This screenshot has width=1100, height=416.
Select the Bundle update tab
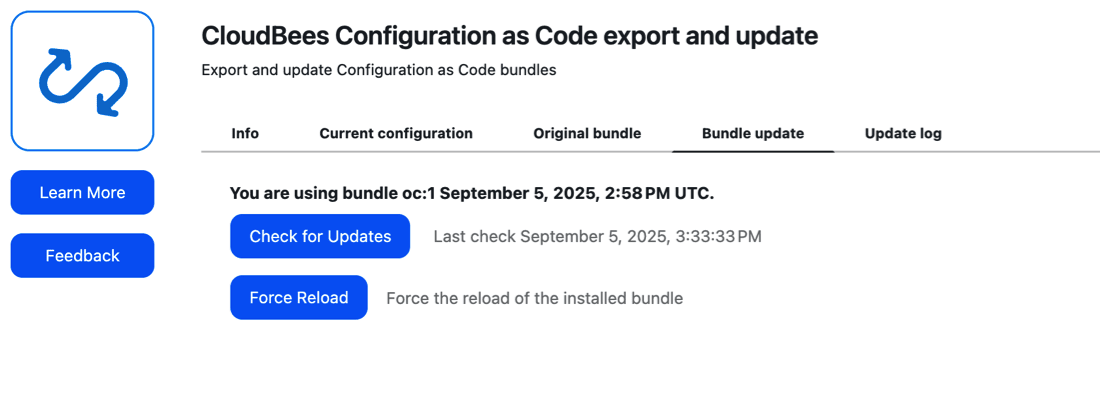point(753,133)
